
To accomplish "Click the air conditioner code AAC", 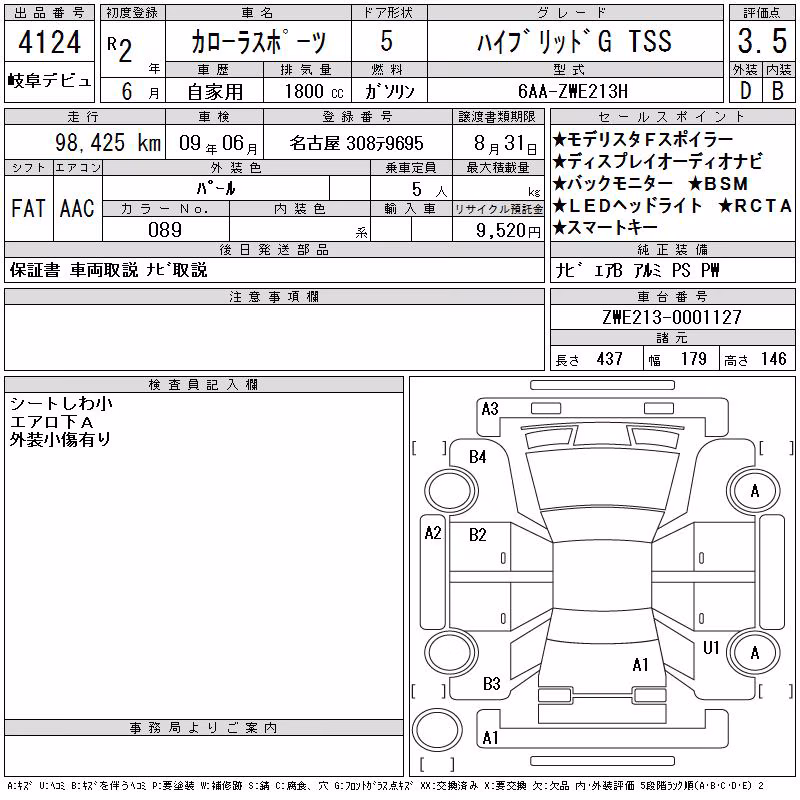I will click(77, 208).
